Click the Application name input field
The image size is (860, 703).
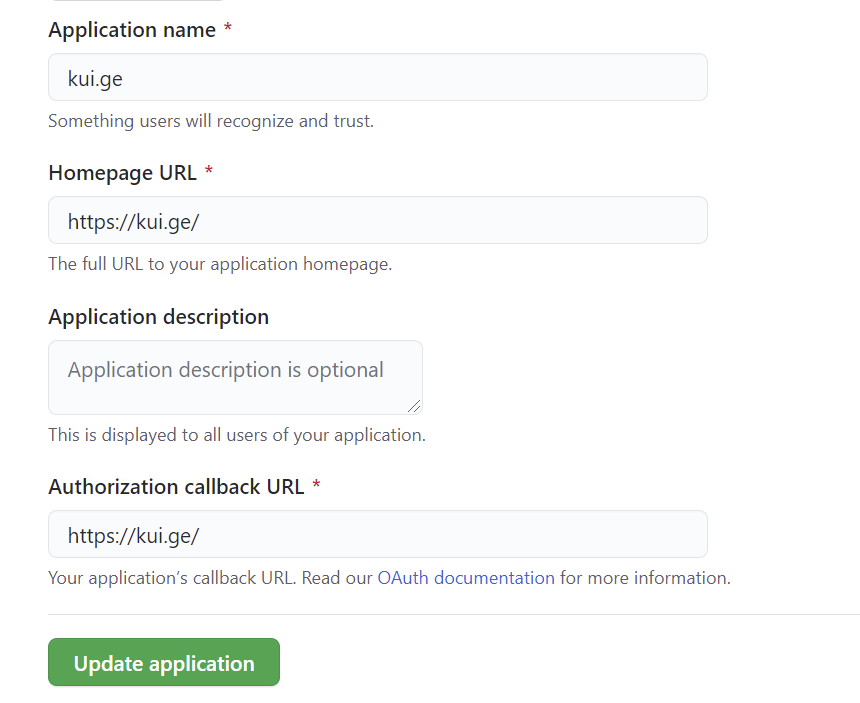[377, 78]
